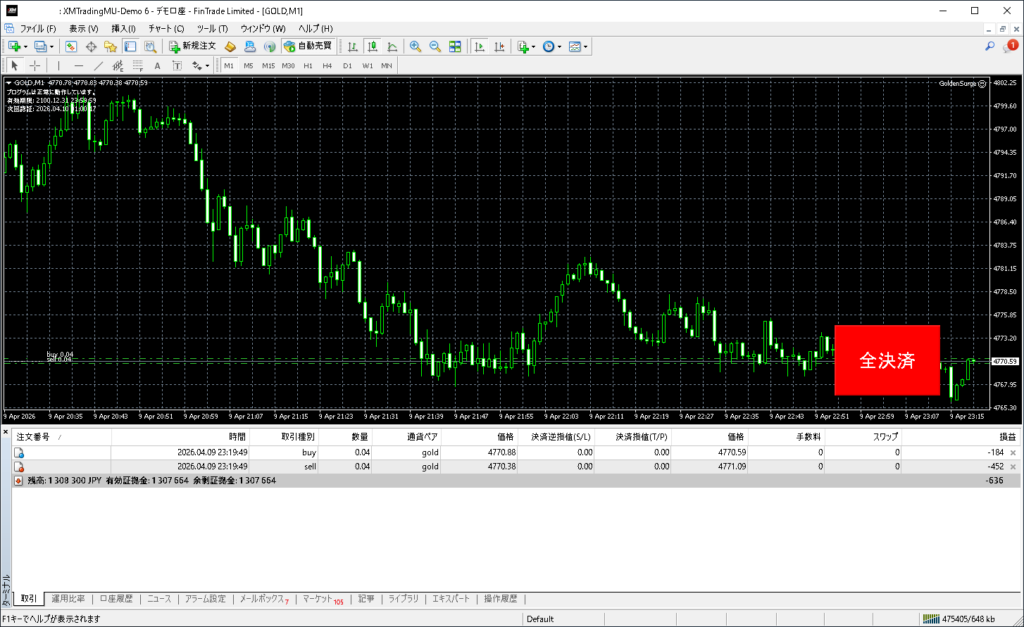This screenshot has width=1024, height=627.
Task: Expand the profiles dropdown arrow
Action: 50,46
